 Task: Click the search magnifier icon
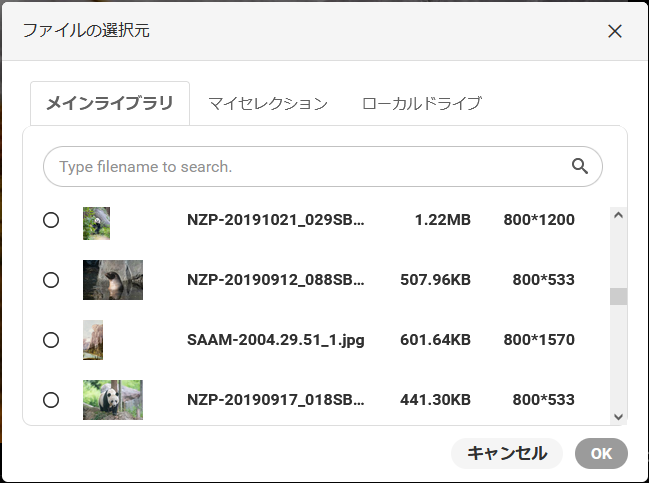pyautogui.click(x=579, y=166)
